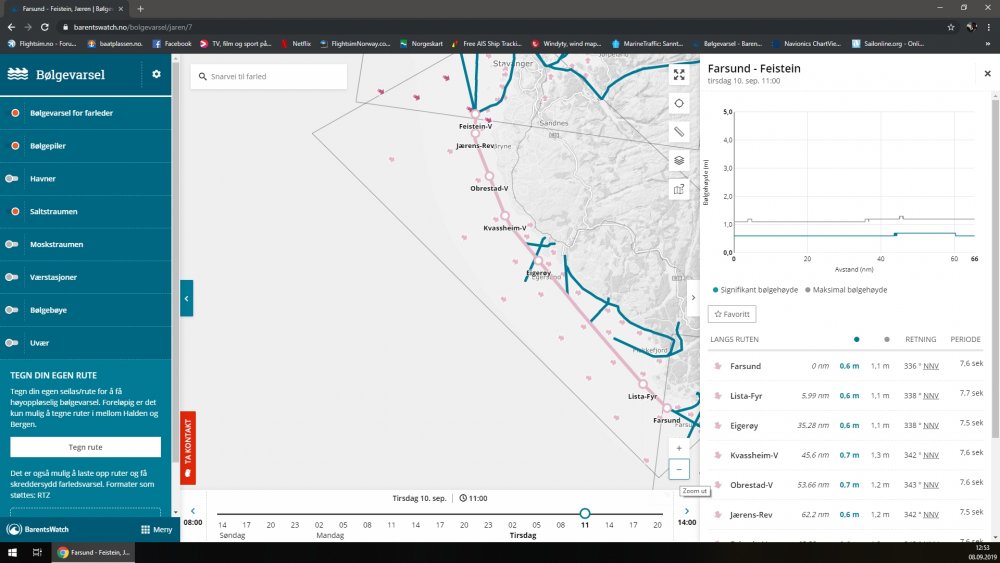Open a new browser tab
Viewport: 1000px width, 563px height.
140,9
